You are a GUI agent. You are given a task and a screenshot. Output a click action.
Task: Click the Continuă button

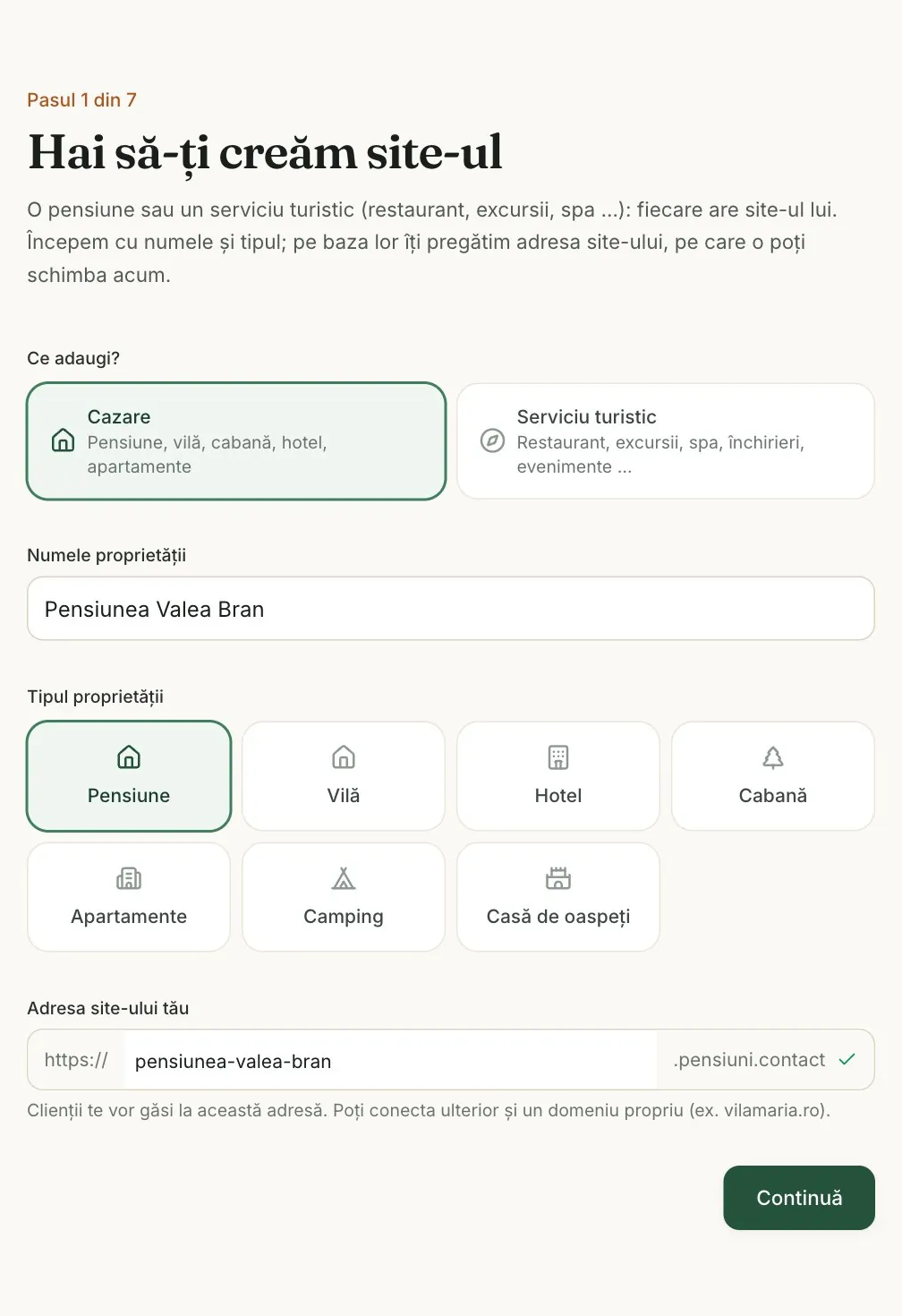pos(799,1198)
